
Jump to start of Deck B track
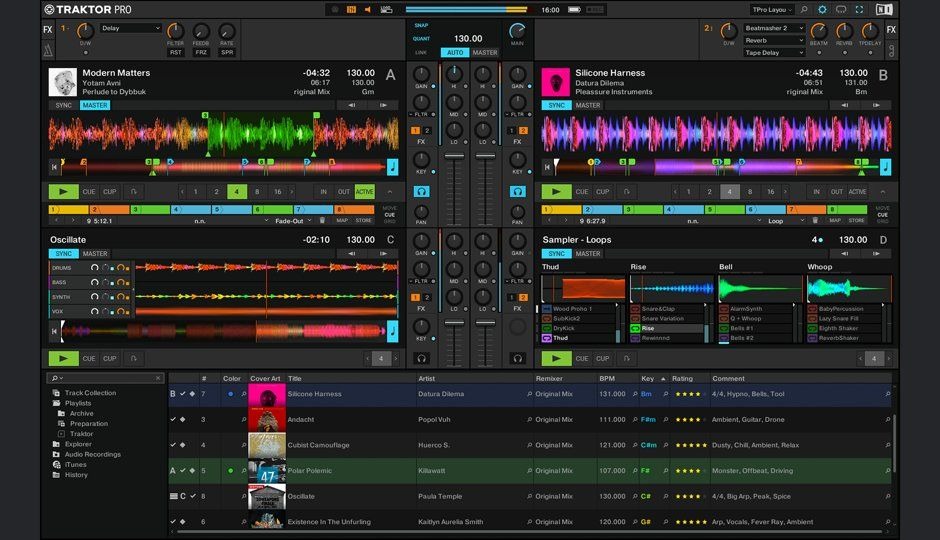click(x=547, y=167)
